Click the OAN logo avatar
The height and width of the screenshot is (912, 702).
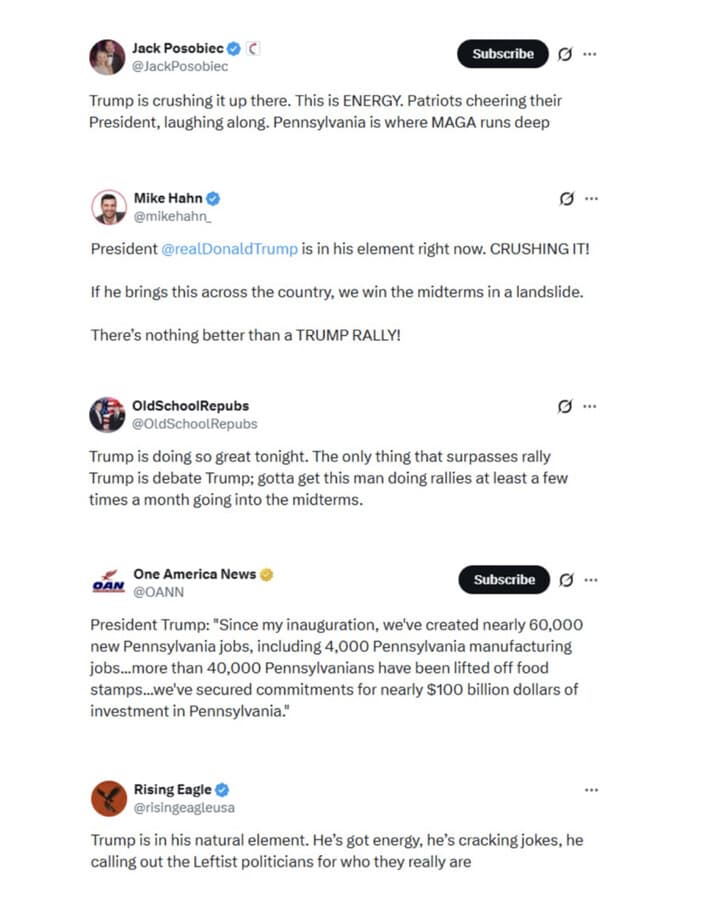(107, 580)
